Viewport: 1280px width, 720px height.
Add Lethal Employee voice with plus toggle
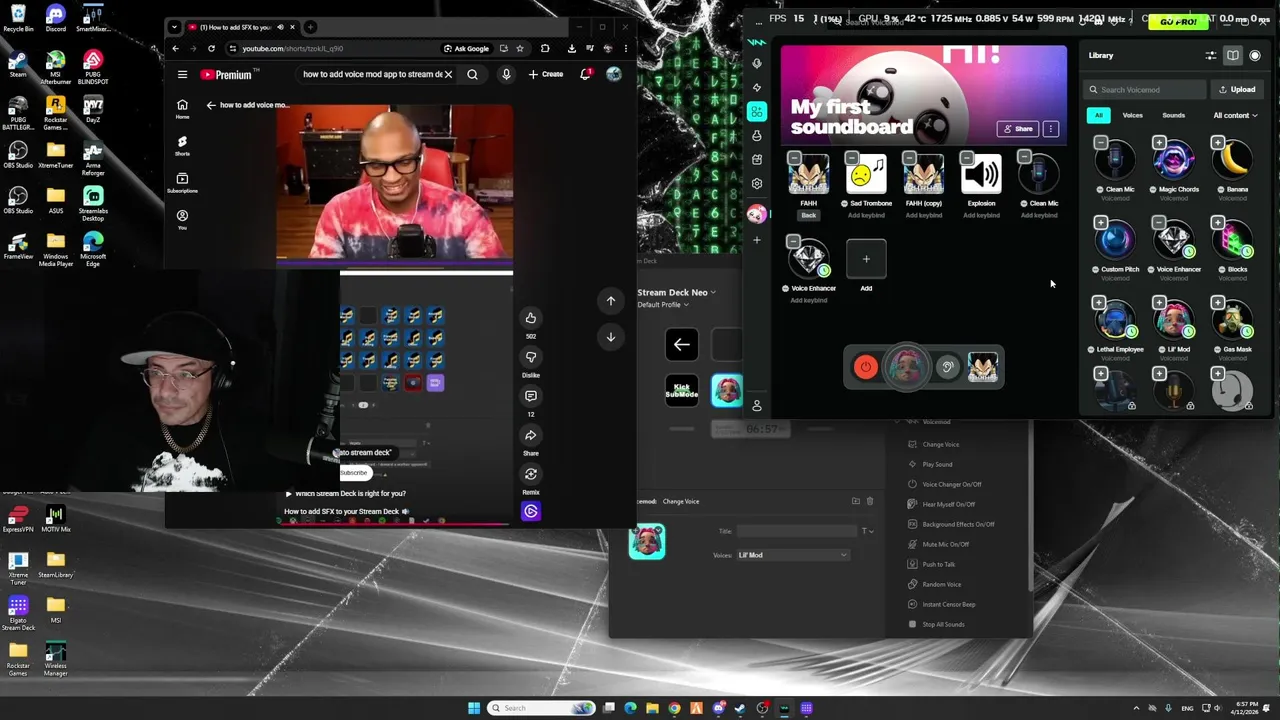[x=1101, y=302]
